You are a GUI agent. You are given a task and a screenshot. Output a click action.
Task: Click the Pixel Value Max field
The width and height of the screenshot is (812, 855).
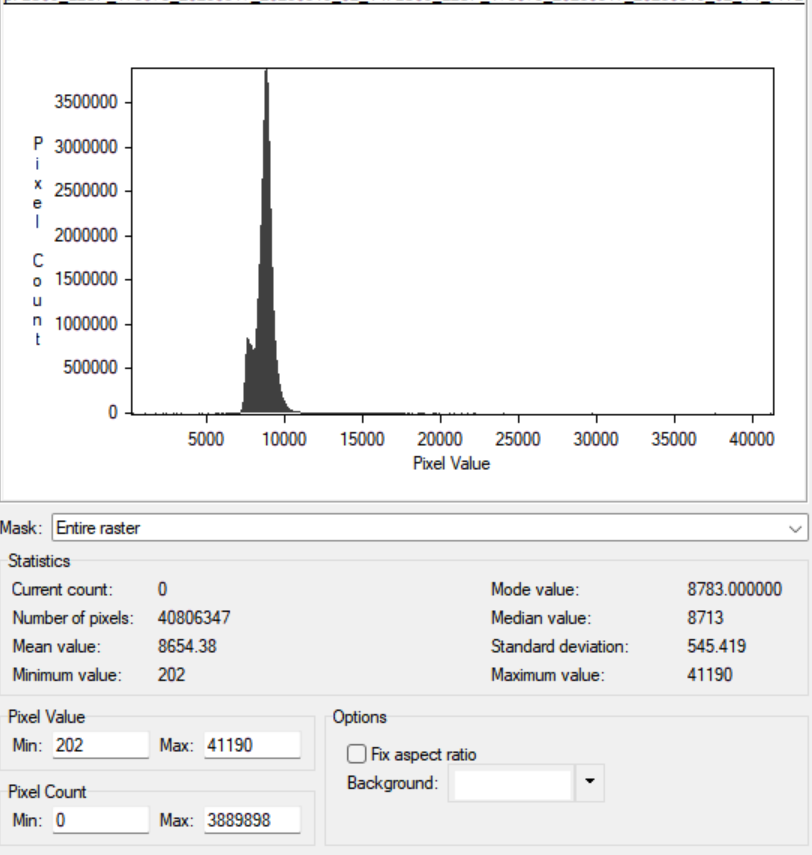pyautogui.click(x=252, y=745)
